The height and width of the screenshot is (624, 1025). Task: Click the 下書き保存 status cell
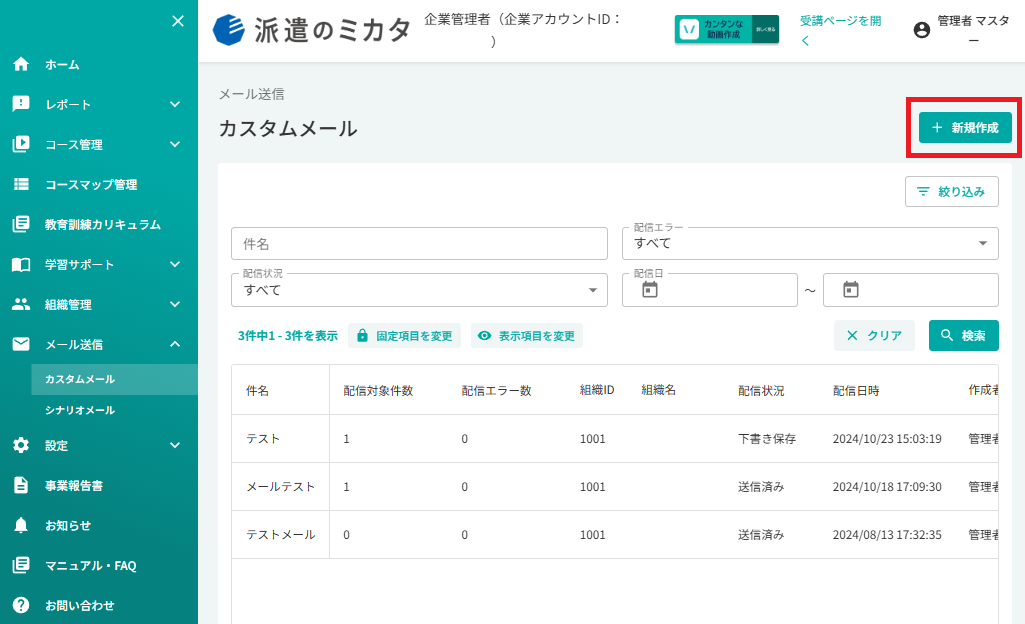tap(767, 438)
